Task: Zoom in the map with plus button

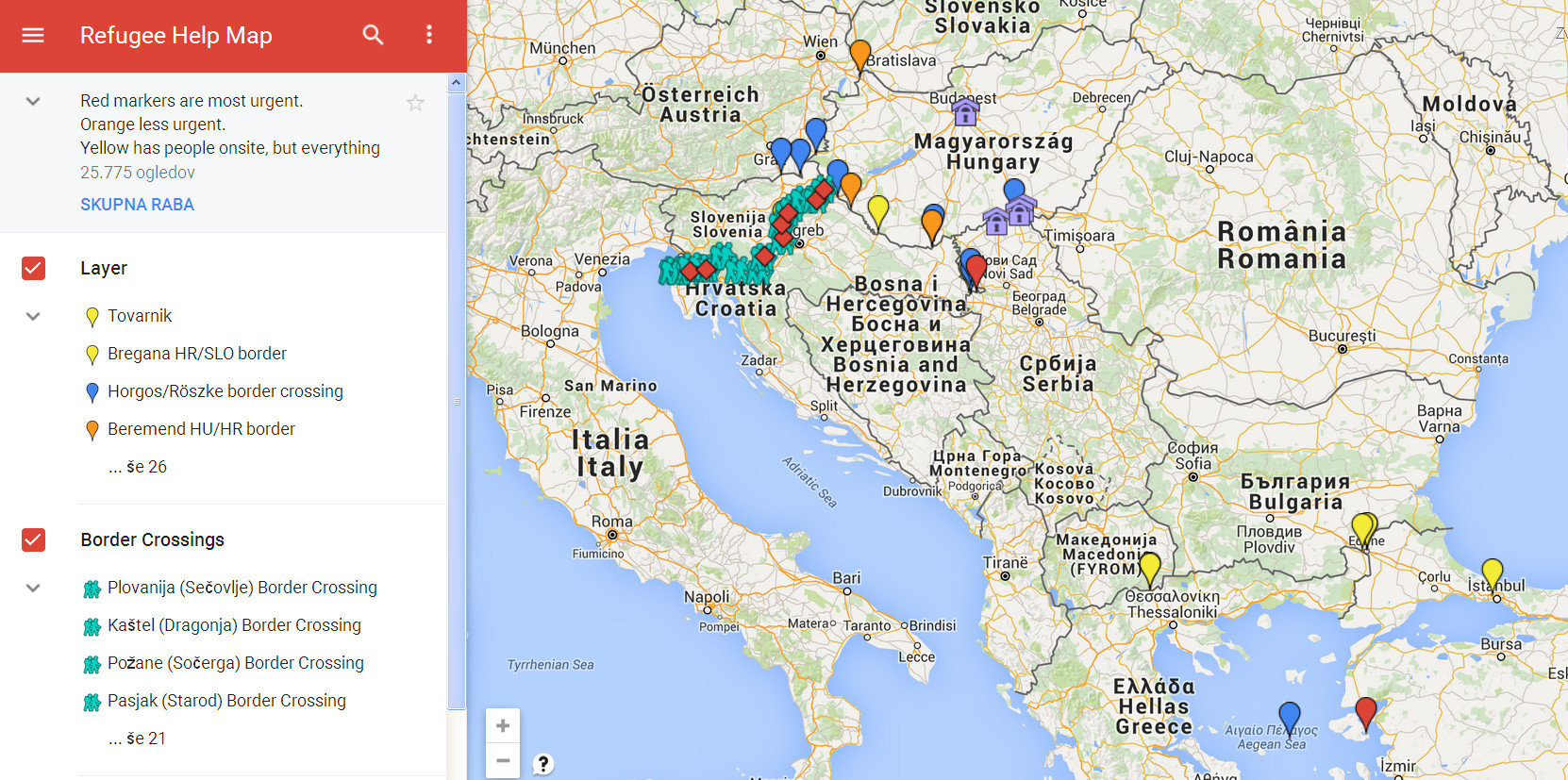Action: click(x=503, y=725)
